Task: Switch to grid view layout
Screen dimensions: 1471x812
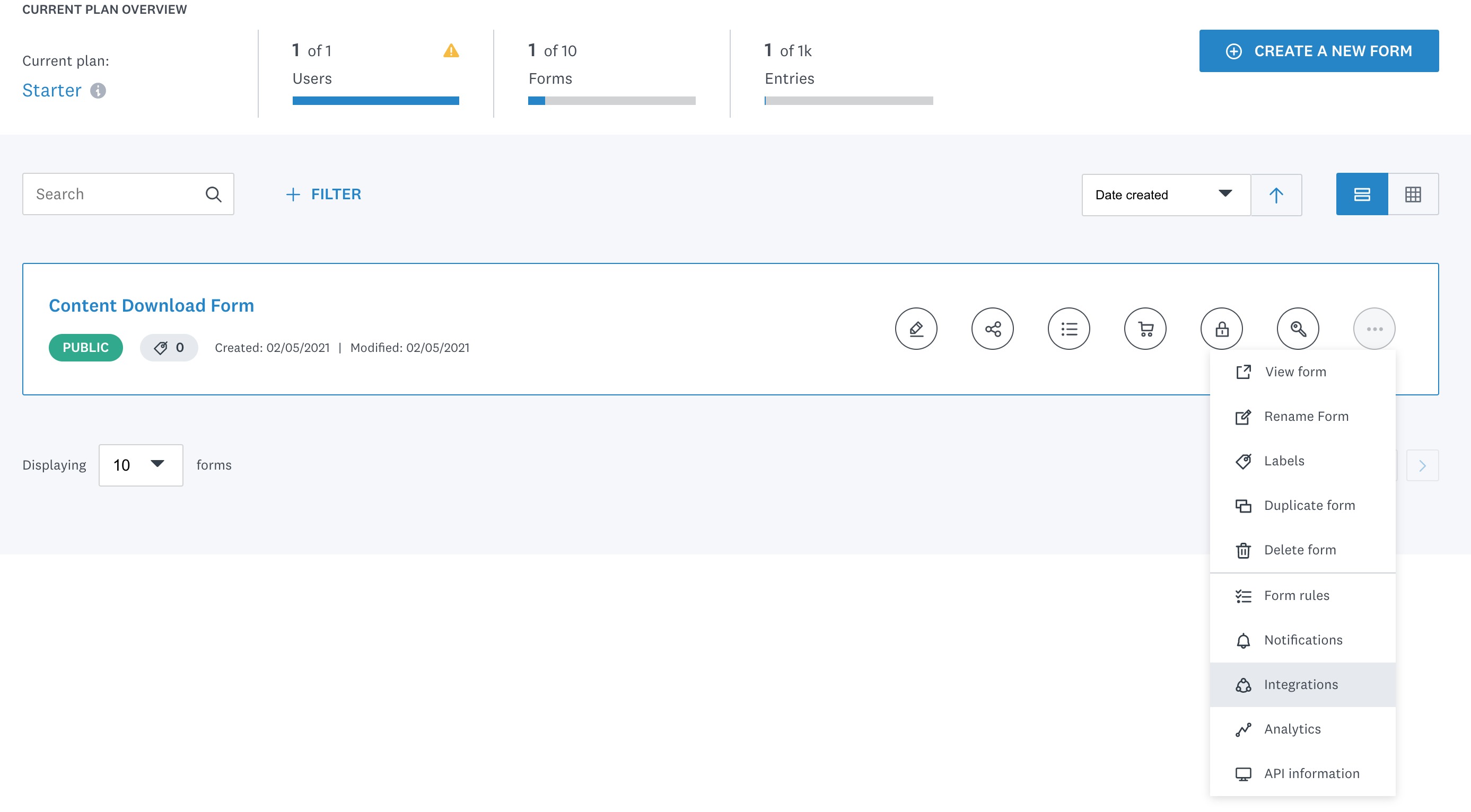Action: (x=1413, y=194)
